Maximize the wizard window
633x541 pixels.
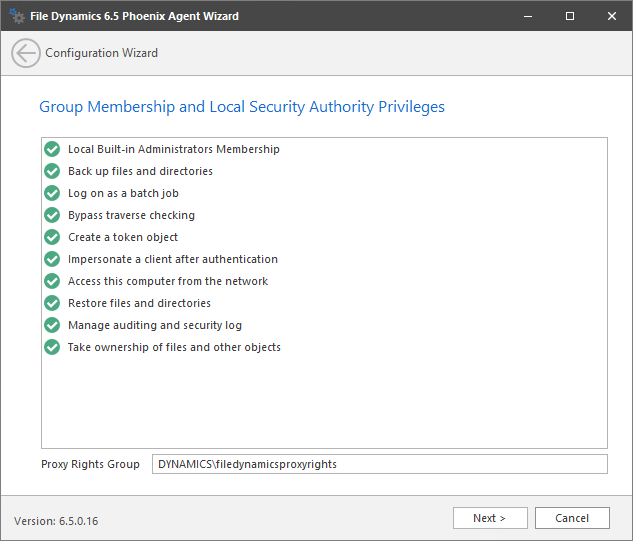click(x=569, y=17)
